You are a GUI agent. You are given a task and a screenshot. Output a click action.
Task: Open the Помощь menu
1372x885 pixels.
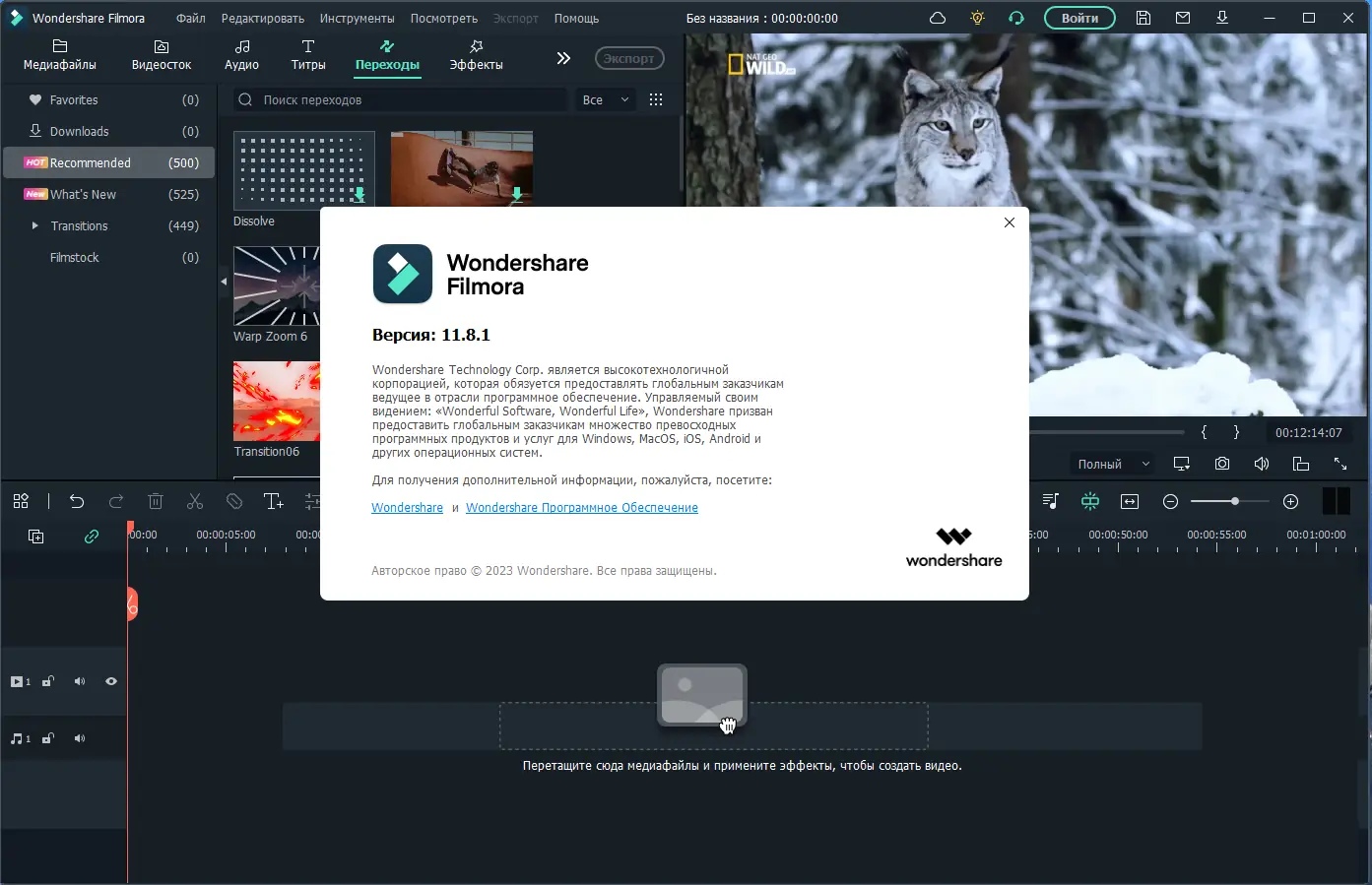pyautogui.click(x=576, y=18)
